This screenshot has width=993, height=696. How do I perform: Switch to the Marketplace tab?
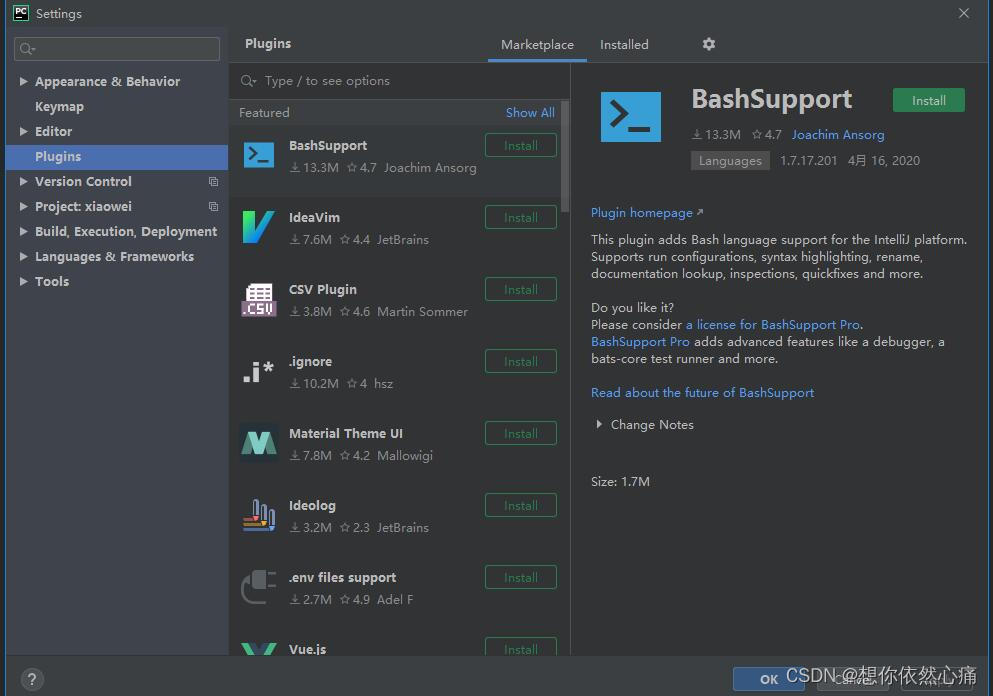coord(537,44)
